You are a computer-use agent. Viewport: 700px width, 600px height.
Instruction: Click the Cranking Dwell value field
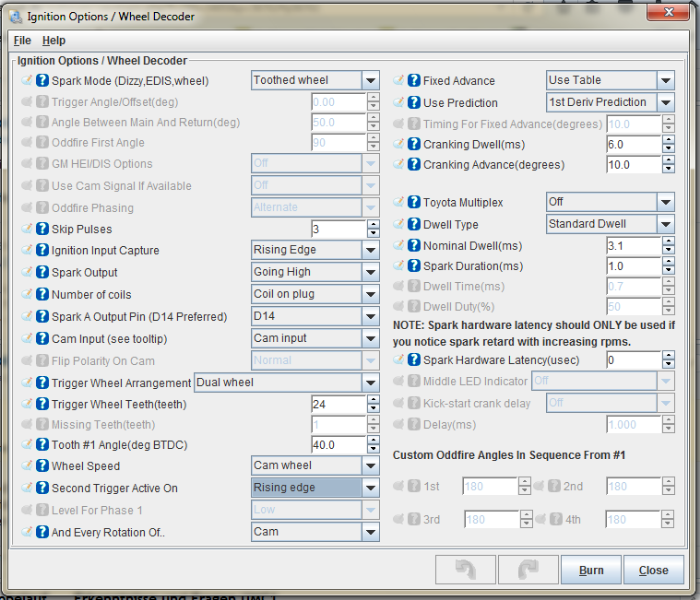click(x=632, y=144)
